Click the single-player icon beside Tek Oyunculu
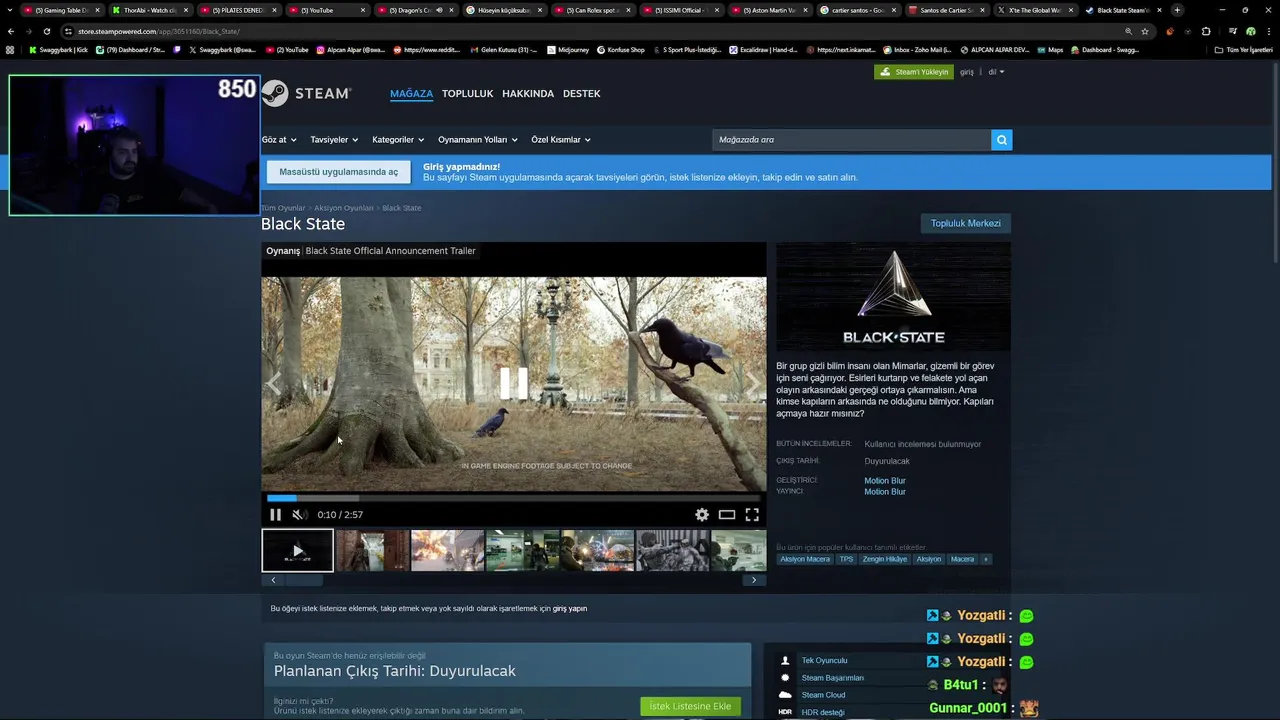The width and height of the screenshot is (1280, 720). click(x=785, y=661)
